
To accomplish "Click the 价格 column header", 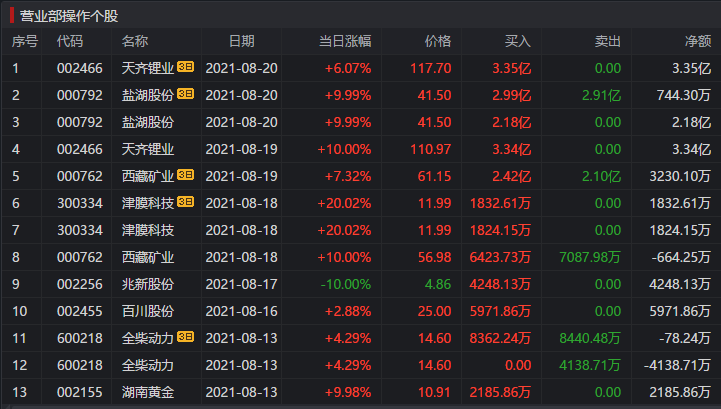I will coord(438,41).
